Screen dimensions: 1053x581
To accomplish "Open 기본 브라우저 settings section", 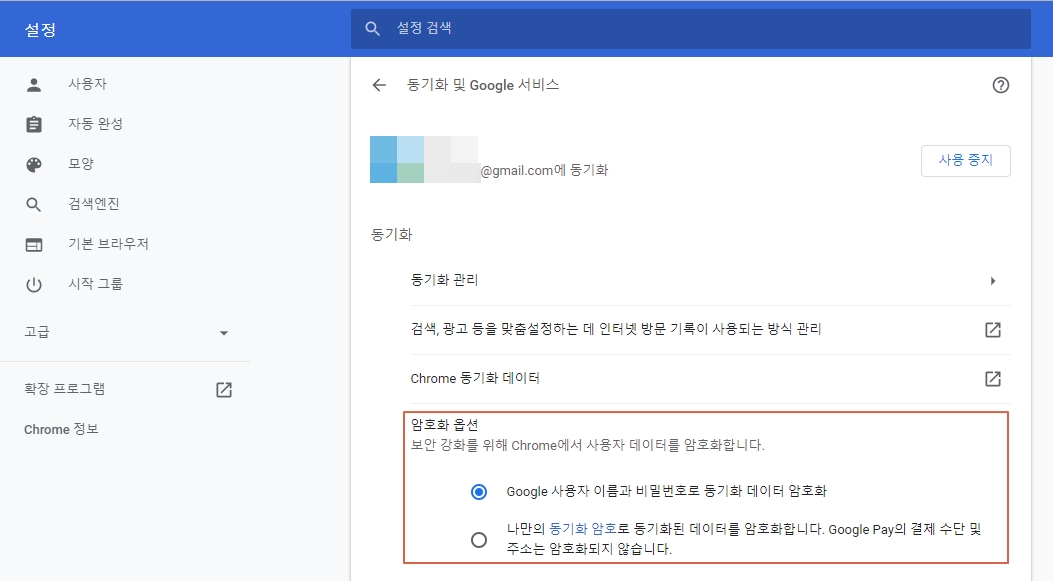I will coord(108,244).
